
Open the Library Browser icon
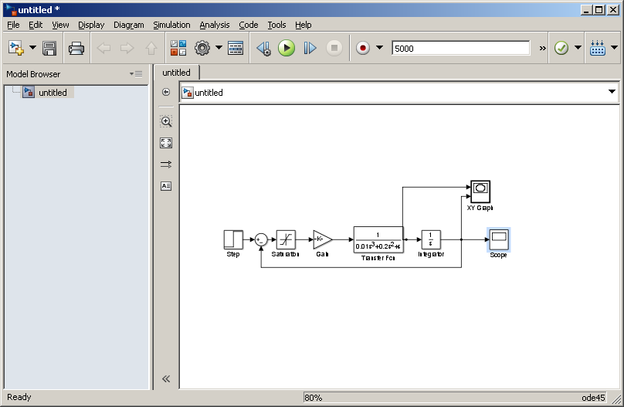point(178,48)
